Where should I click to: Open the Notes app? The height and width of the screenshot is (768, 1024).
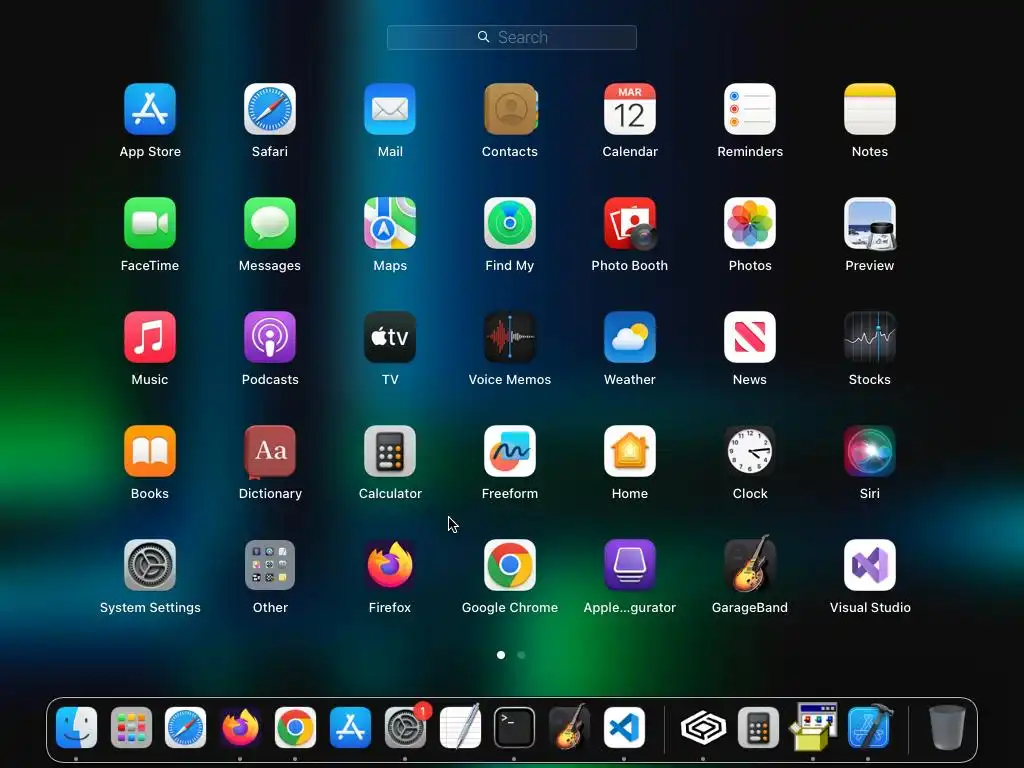tap(870, 109)
